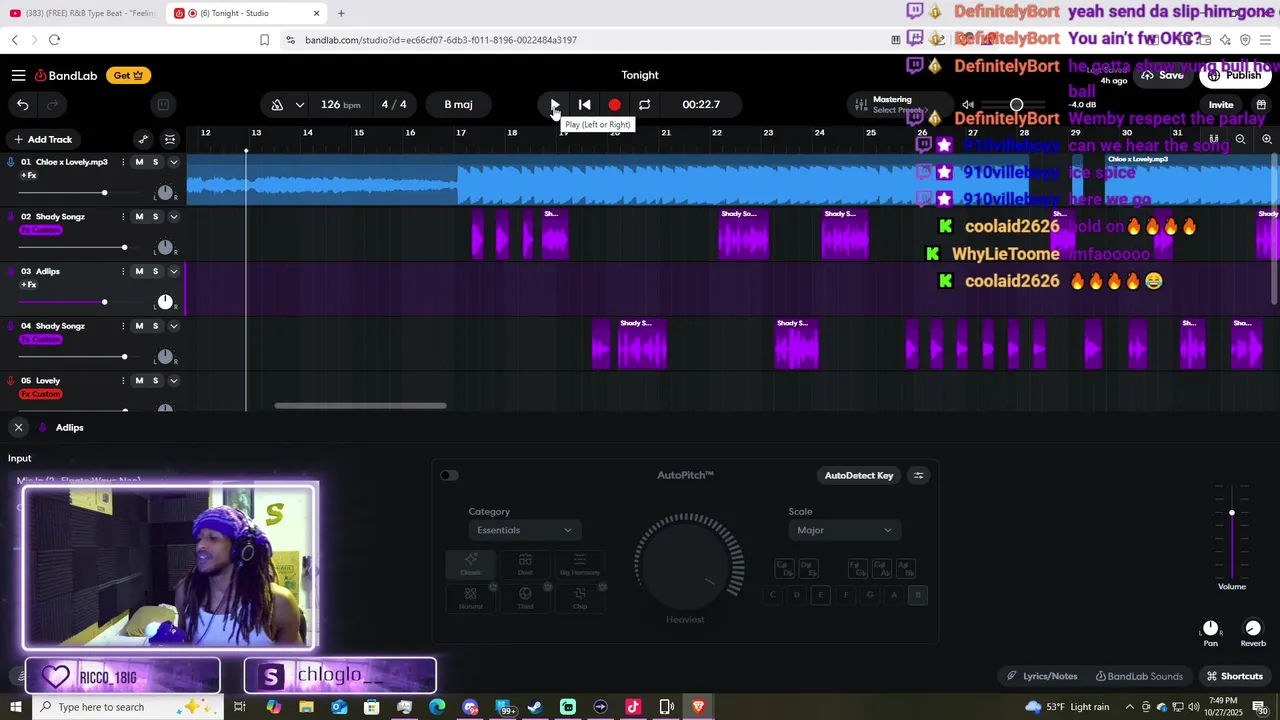Solo the Adlips track
Viewport: 1280px width, 720px height.
(155, 272)
